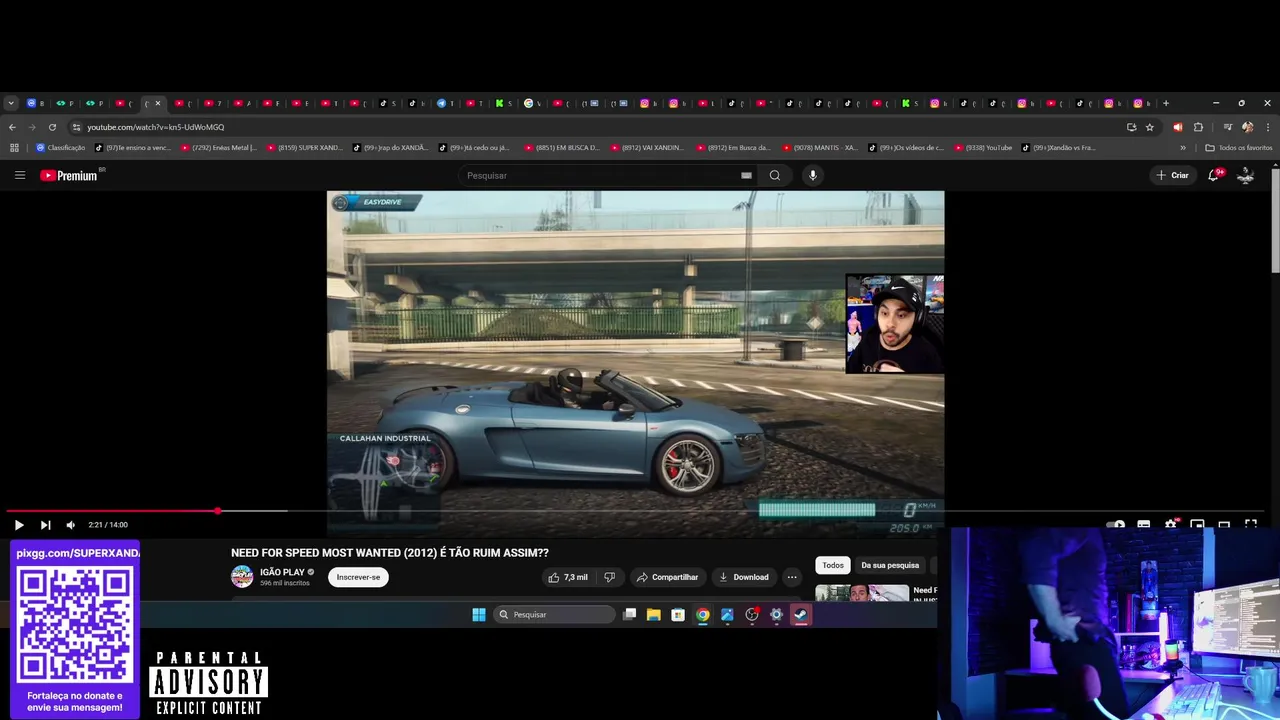Enter fullscreen mode in video player
This screenshot has height=720, width=1280.
pyautogui.click(x=1250, y=524)
